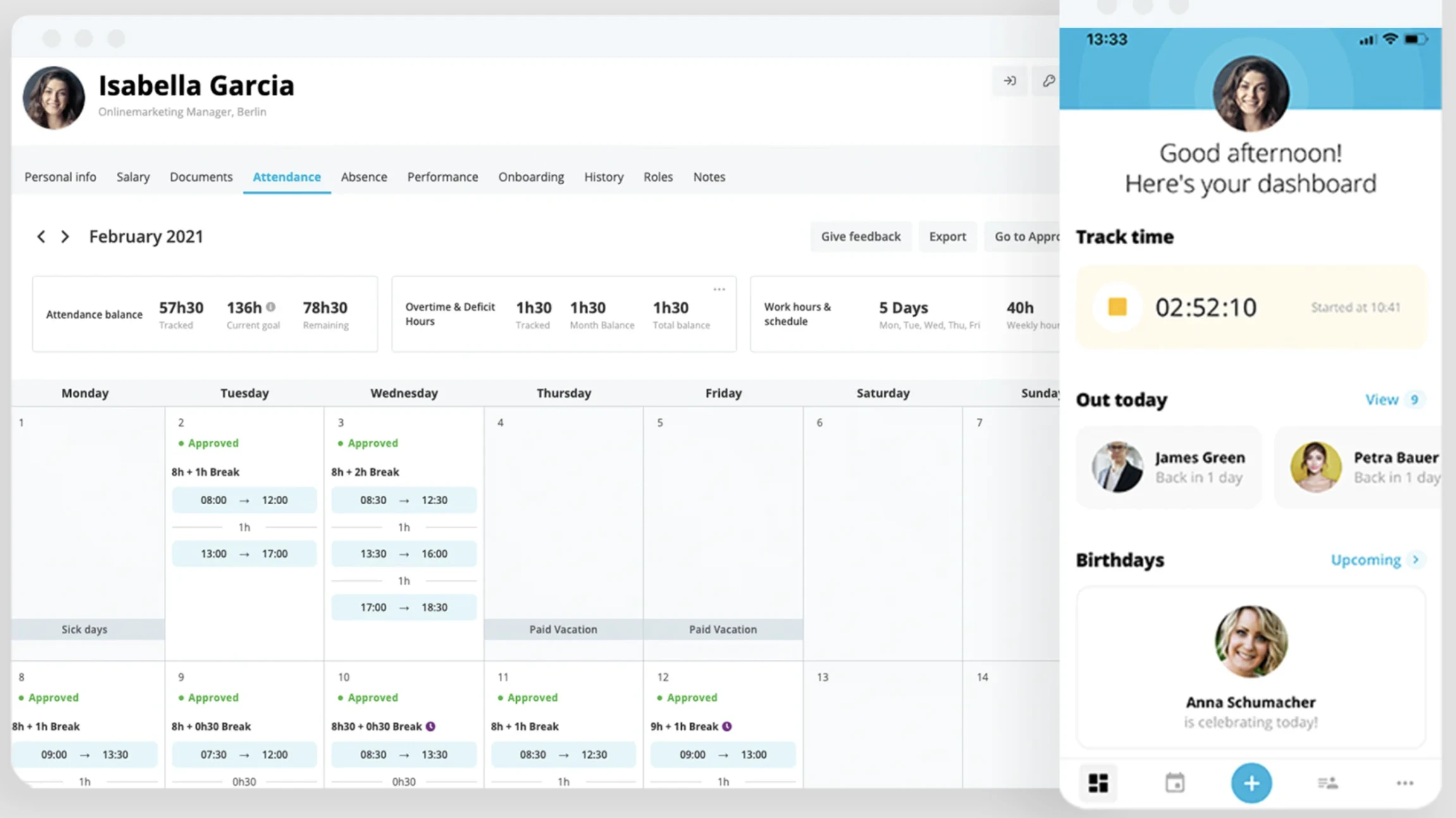This screenshot has height=818, width=1456.
Task: Click the Give feedback button
Action: pyautogui.click(x=861, y=237)
